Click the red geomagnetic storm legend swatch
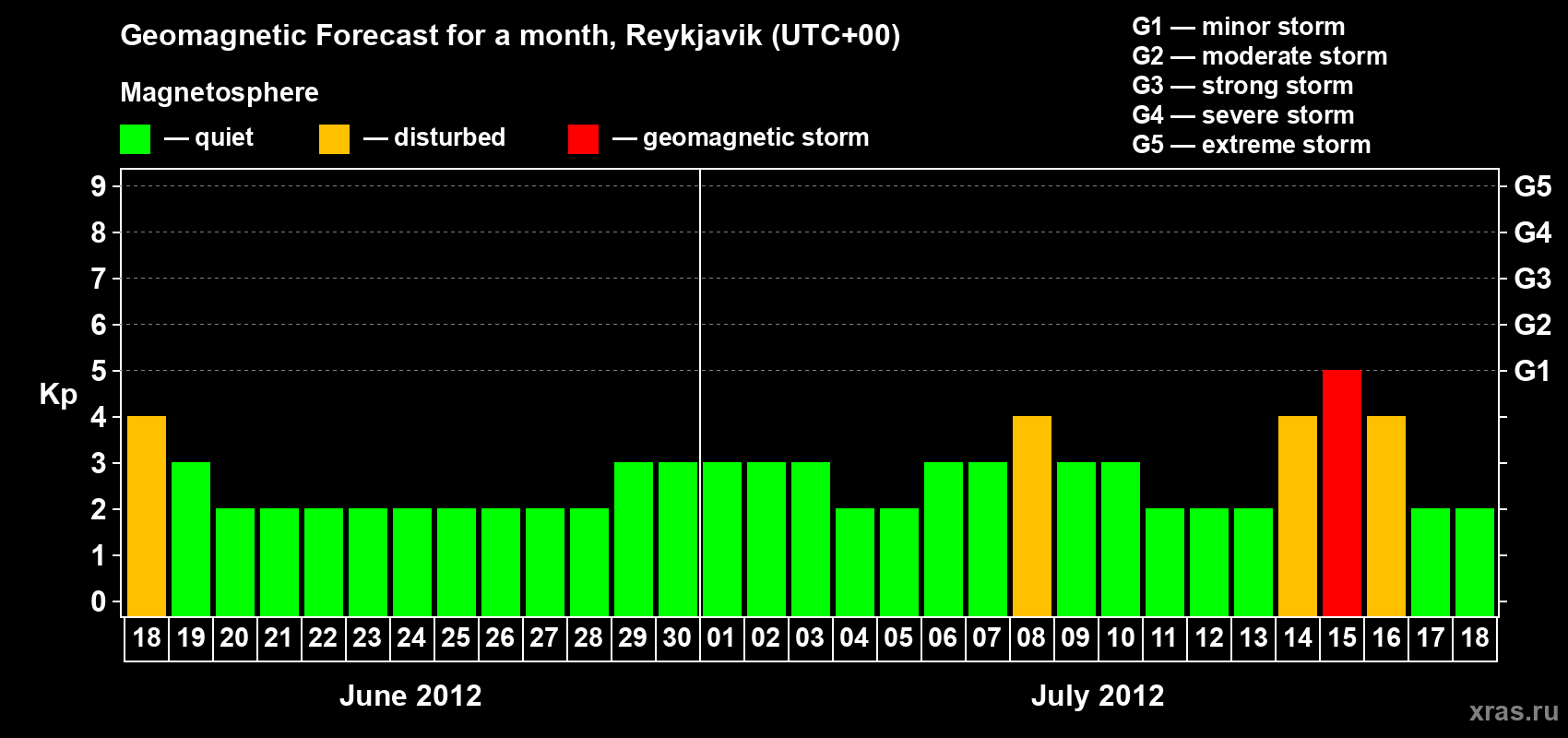 583,139
